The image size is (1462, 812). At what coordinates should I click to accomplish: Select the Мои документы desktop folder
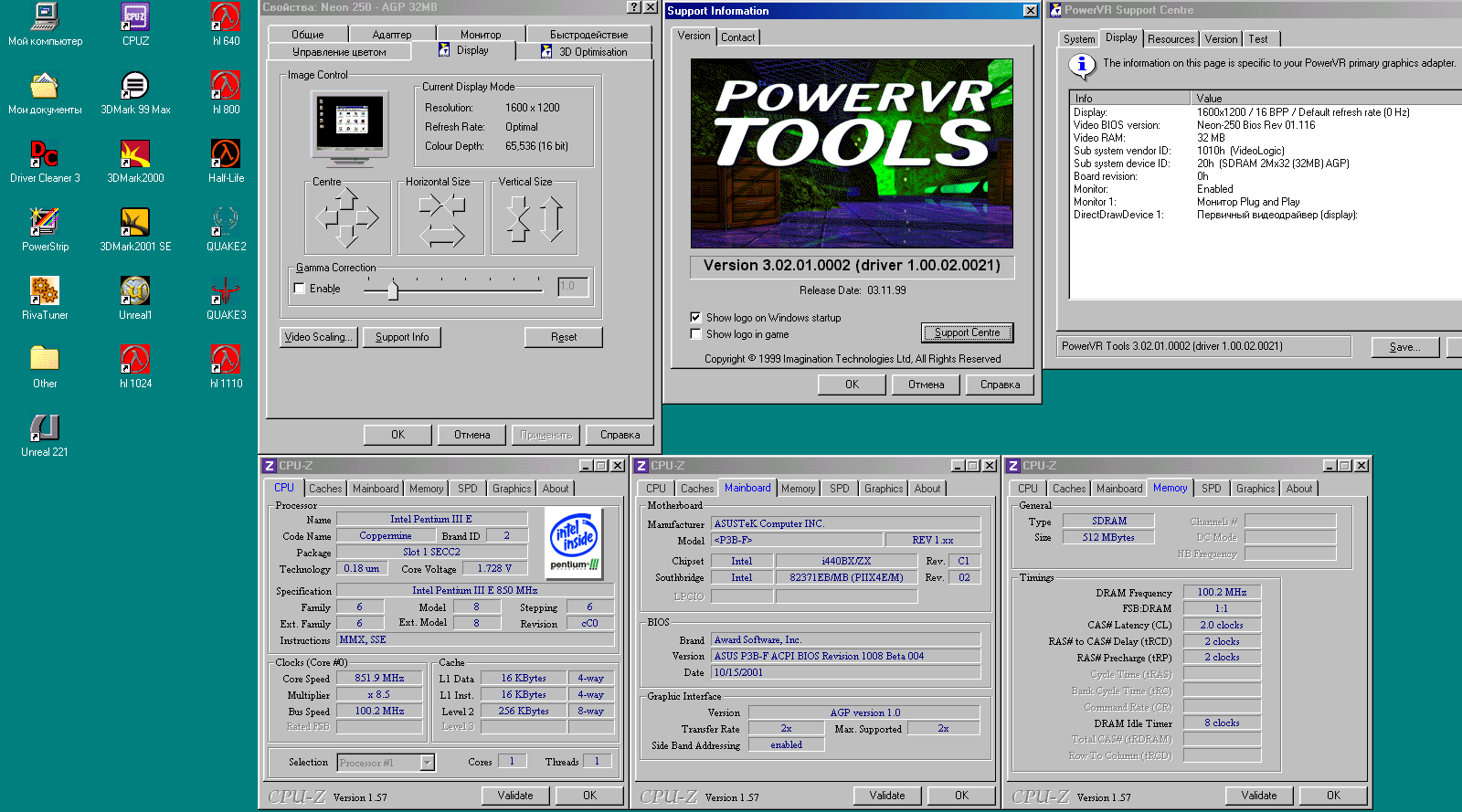pyautogui.click(x=45, y=92)
